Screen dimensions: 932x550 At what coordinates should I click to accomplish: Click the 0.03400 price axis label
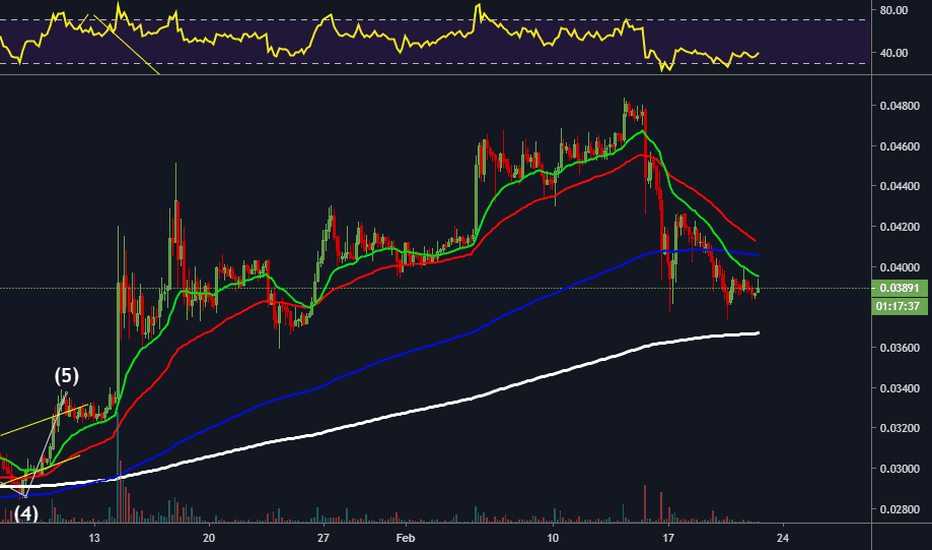coord(899,388)
